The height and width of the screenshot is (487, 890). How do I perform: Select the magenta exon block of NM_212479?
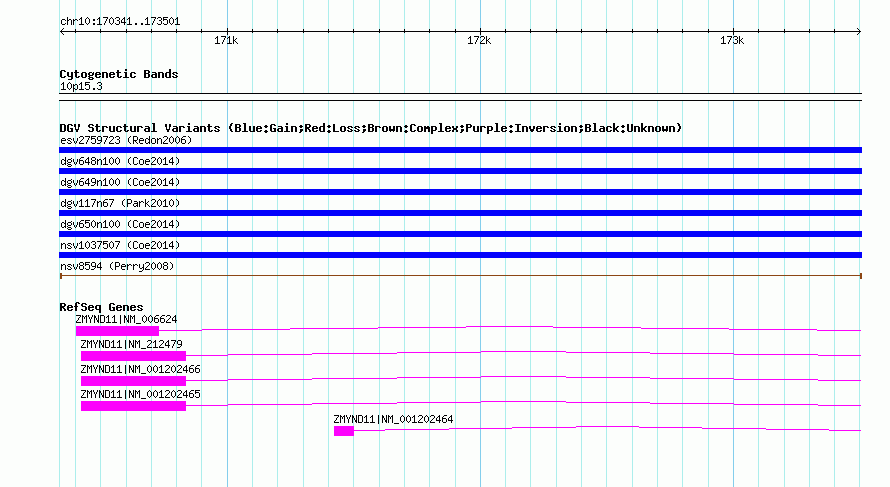[133, 356]
